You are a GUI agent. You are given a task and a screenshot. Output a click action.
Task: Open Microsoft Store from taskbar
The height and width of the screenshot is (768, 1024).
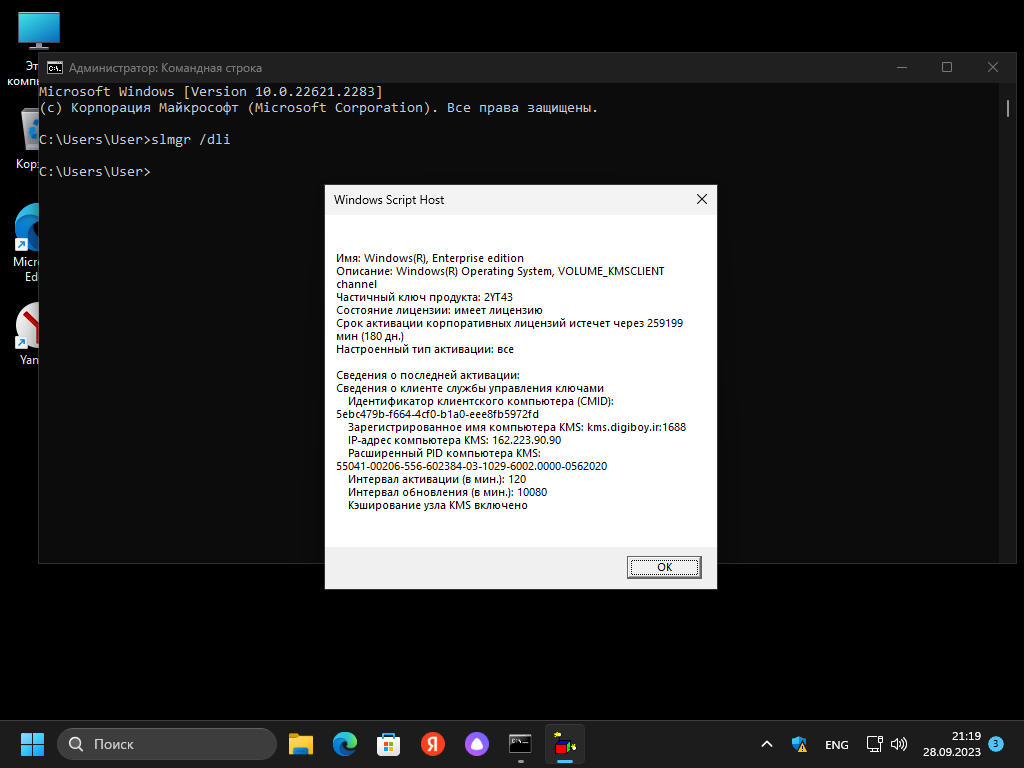tap(389, 744)
